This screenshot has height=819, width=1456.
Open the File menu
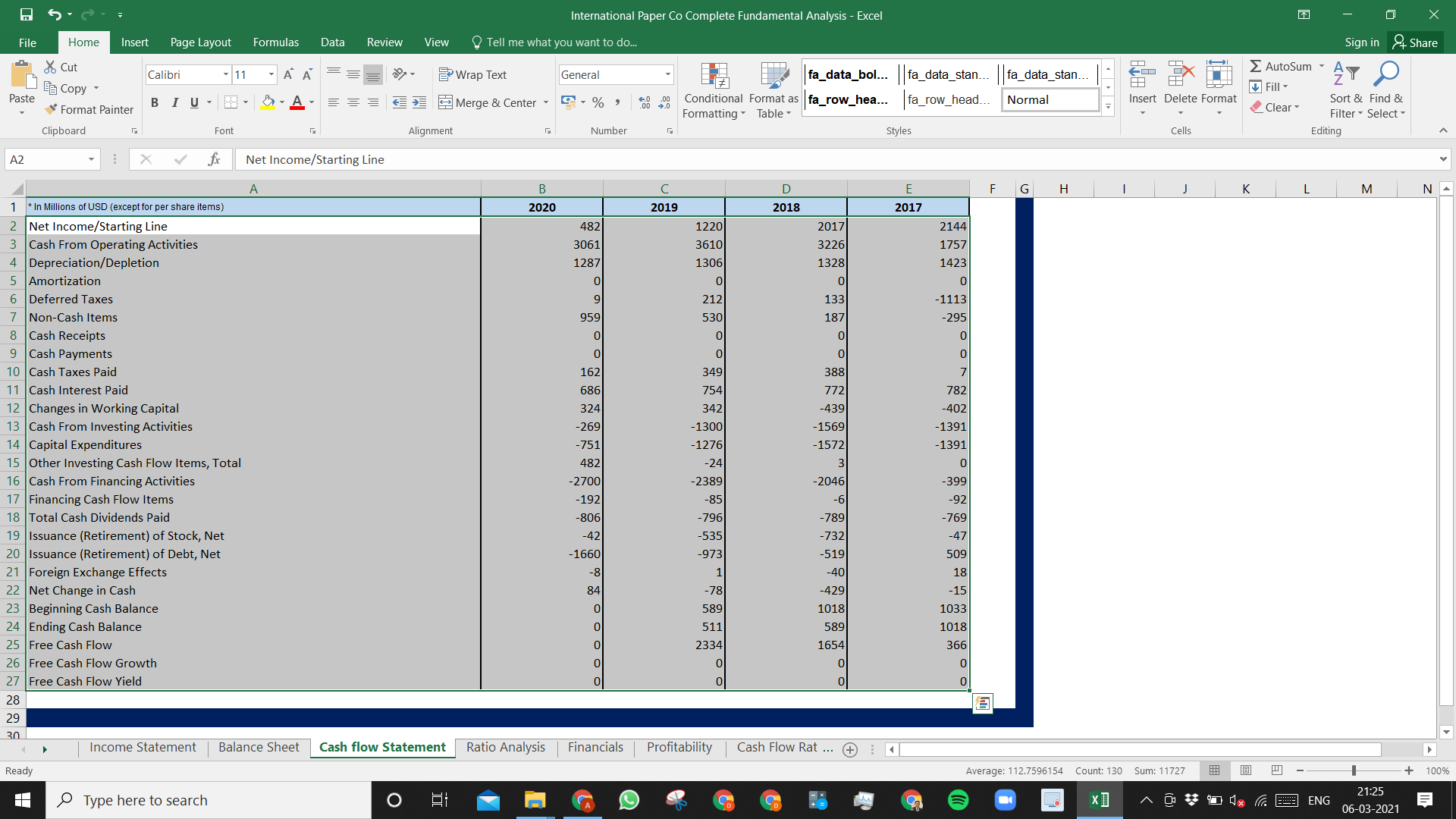pos(27,42)
